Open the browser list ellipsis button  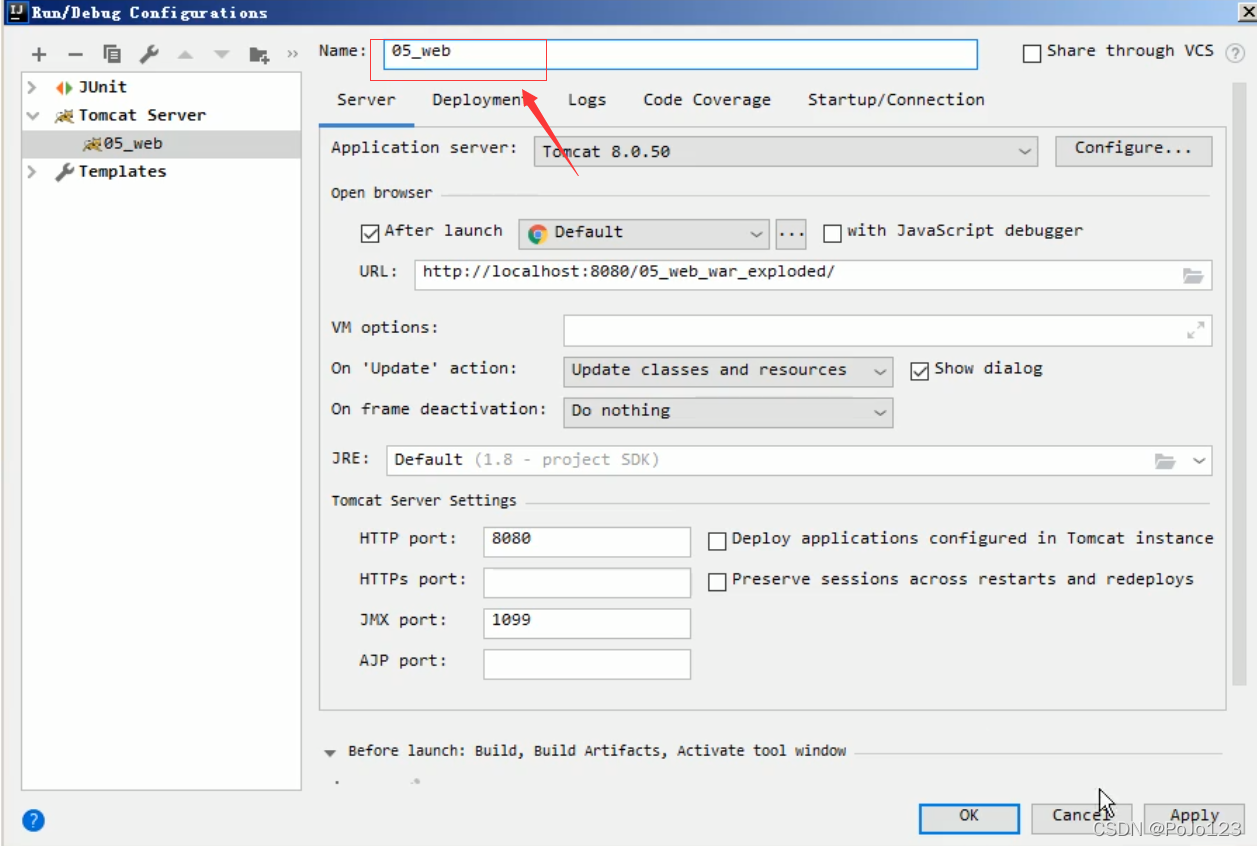tap(791, 233)
